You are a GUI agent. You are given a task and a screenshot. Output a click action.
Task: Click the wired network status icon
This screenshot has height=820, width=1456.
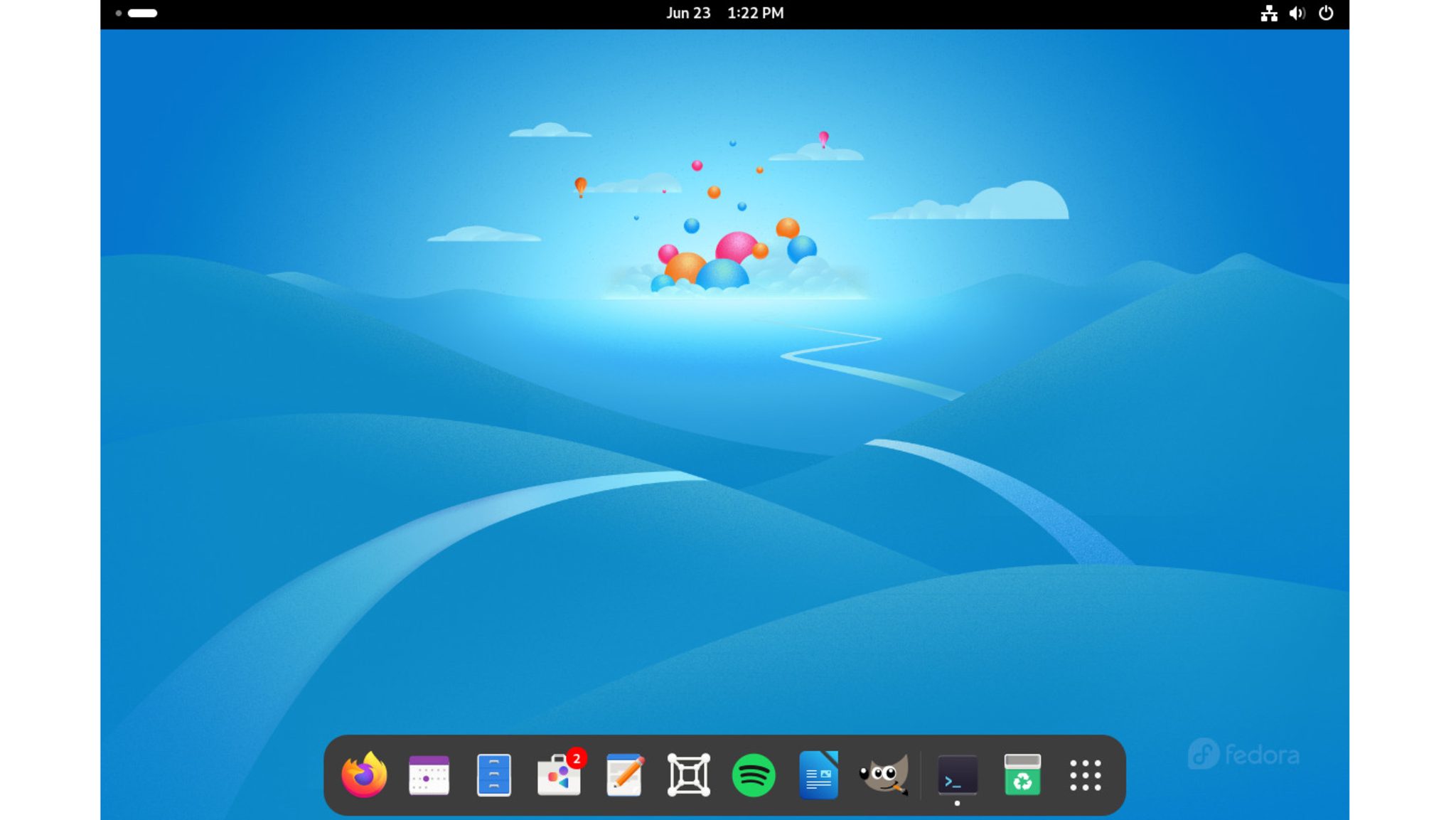[1269, 13]
